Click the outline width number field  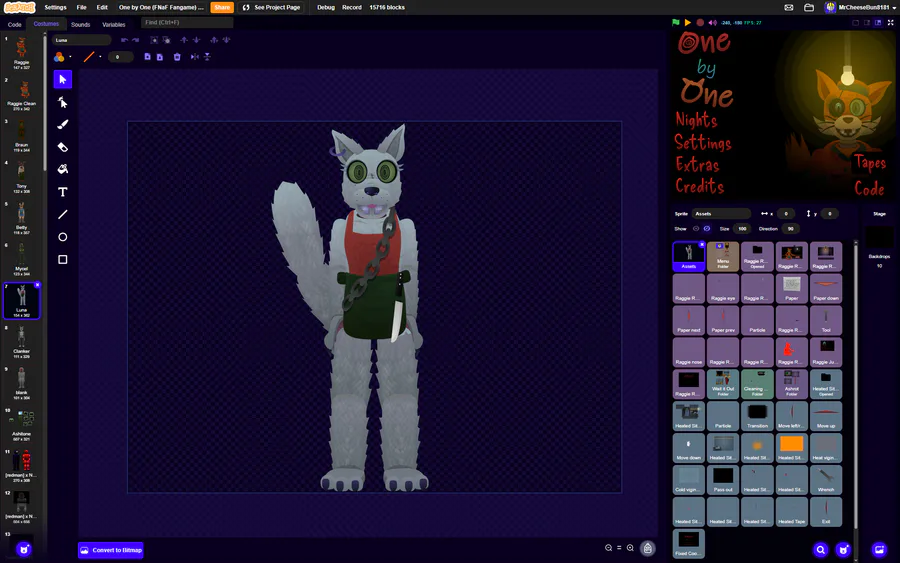(x=121, y=57)
